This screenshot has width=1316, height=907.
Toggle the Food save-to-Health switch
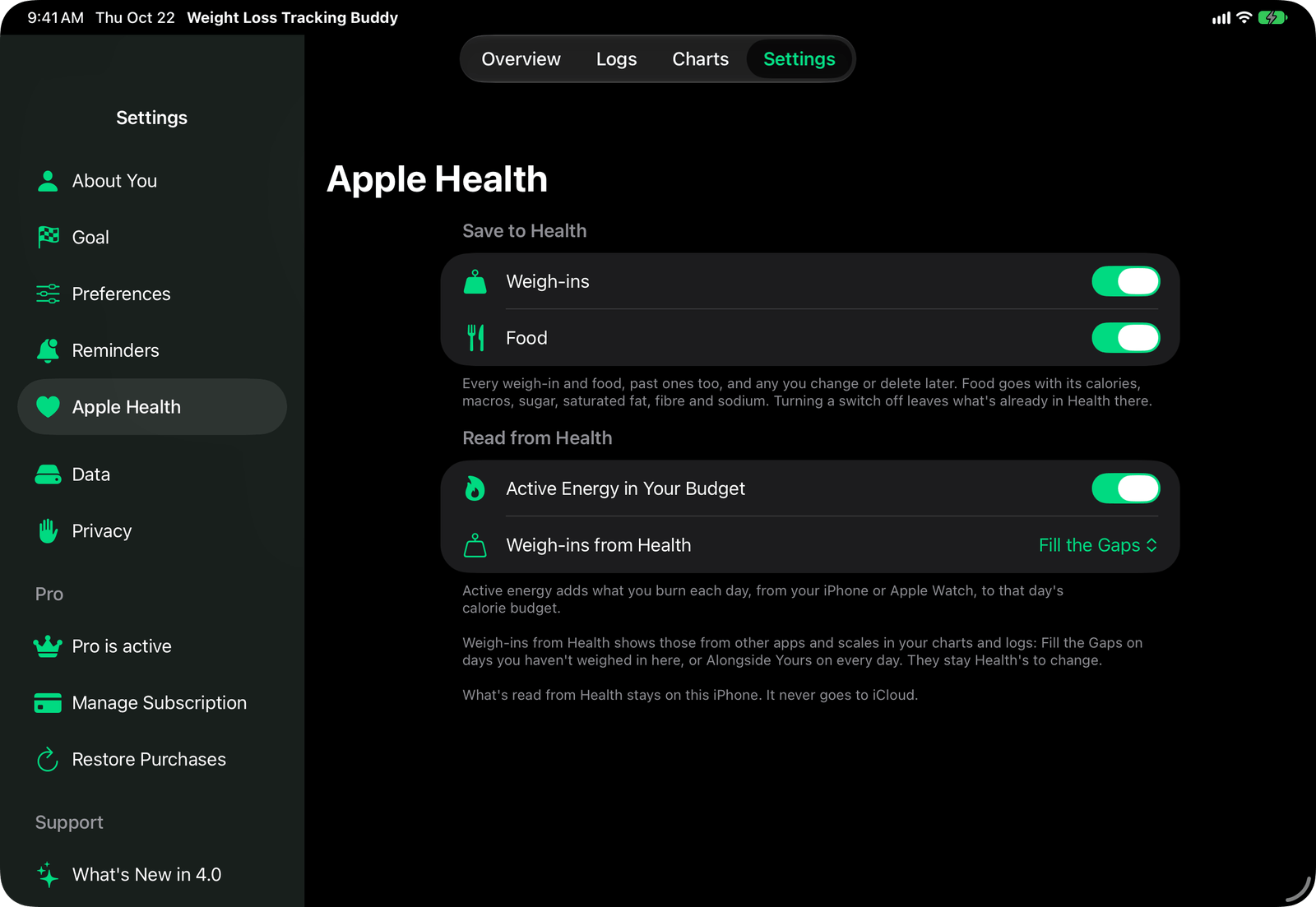tap(1125, 338)
